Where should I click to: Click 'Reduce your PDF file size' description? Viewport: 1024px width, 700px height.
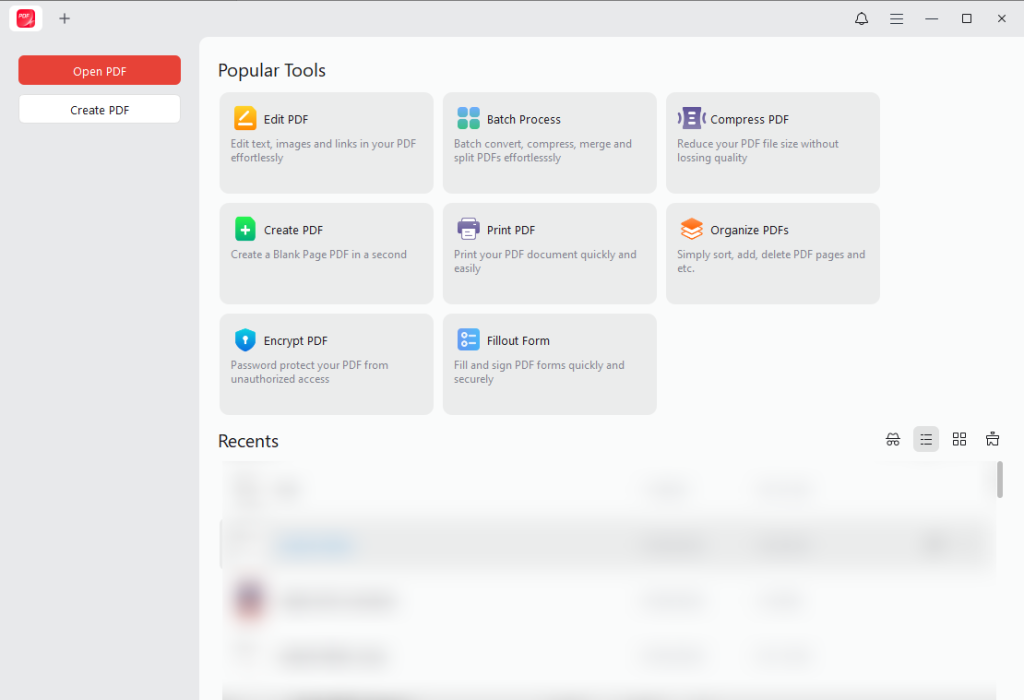tap(758, 151)
